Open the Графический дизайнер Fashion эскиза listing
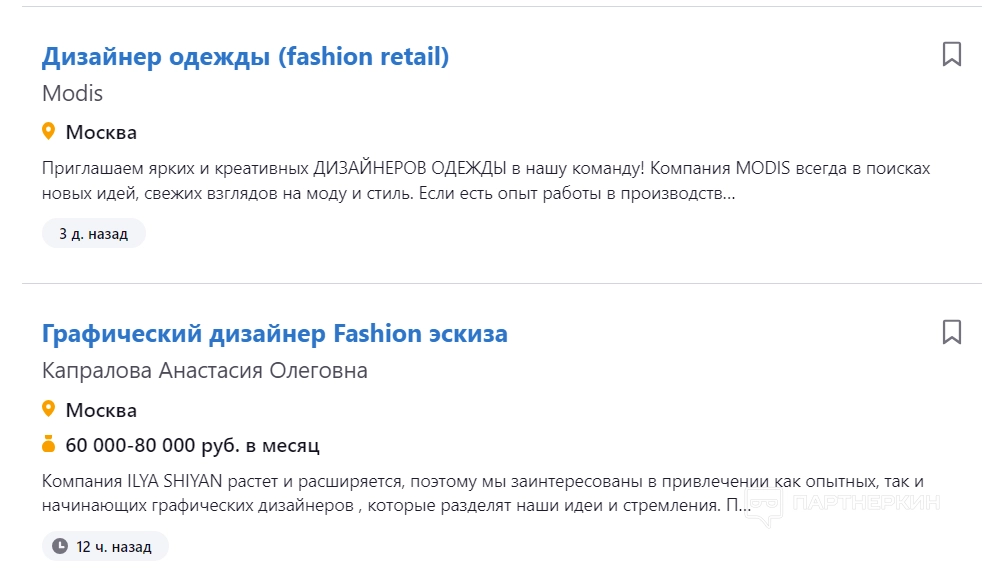991x580 pixels. (274, 334)
